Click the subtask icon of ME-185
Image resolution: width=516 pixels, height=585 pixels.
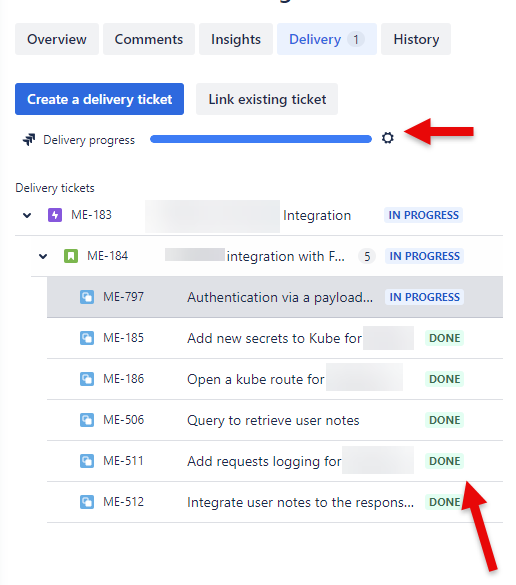(87, 338)
